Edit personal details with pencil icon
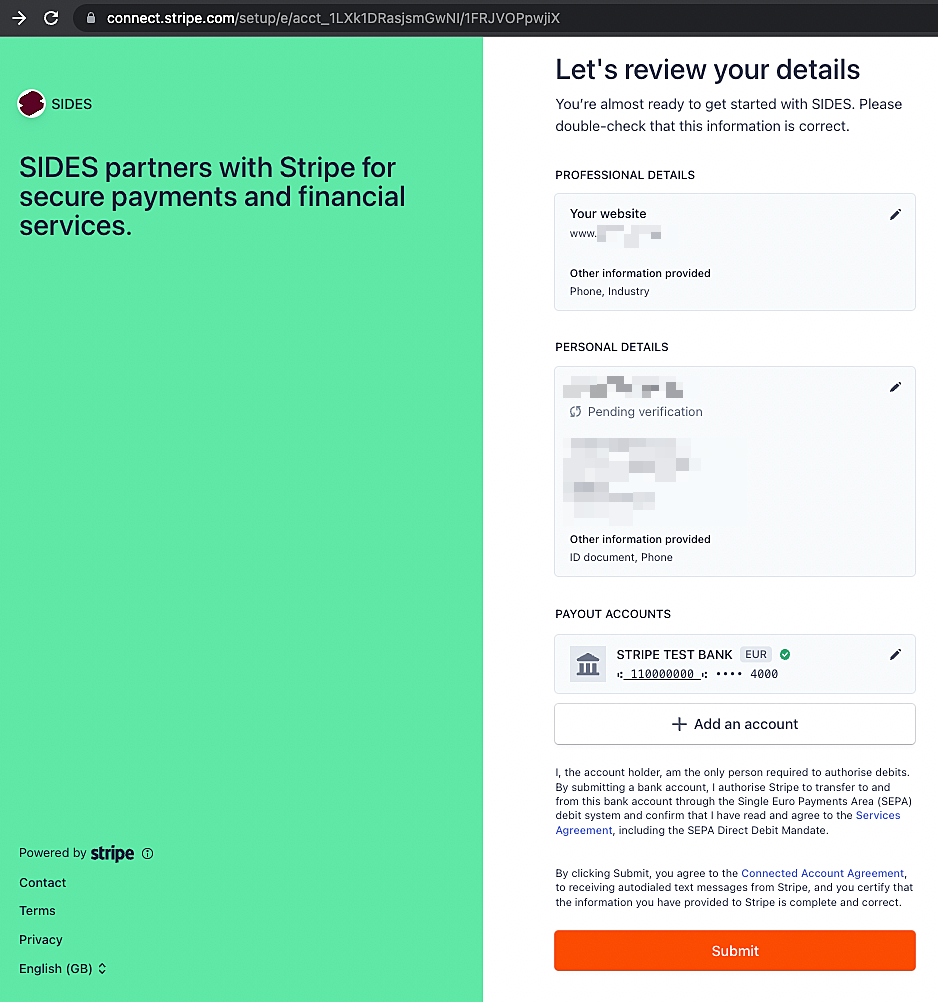The height and width of the screenshot is (1002, 938). [895, 387]
